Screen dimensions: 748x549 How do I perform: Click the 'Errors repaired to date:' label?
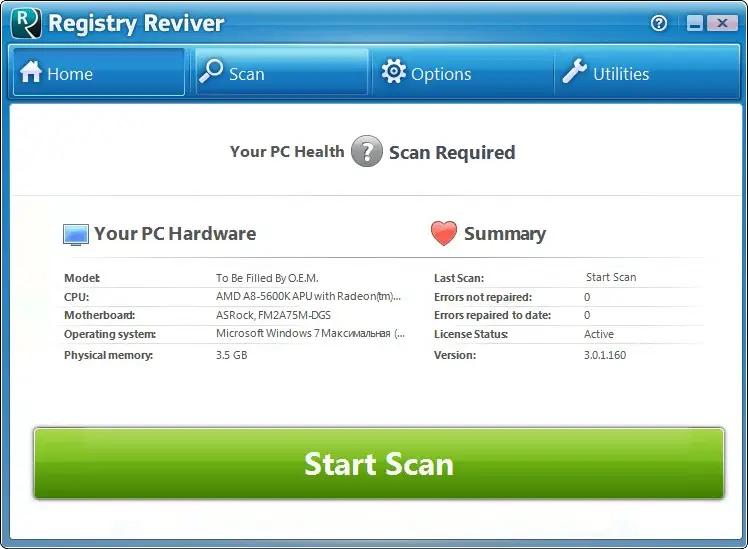click(x=492, y=315)
